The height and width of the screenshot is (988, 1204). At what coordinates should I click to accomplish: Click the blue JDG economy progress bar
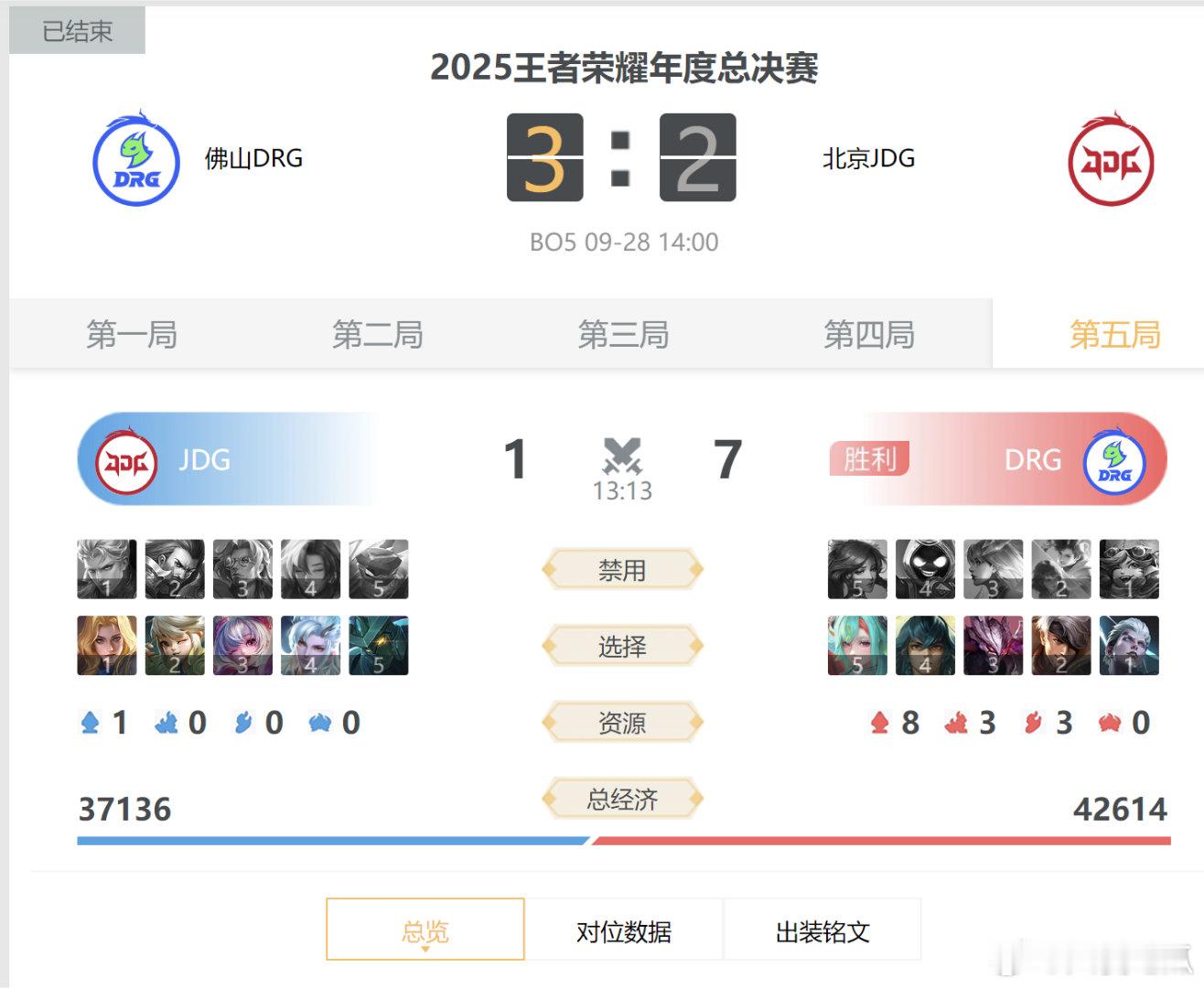(334, 841)
